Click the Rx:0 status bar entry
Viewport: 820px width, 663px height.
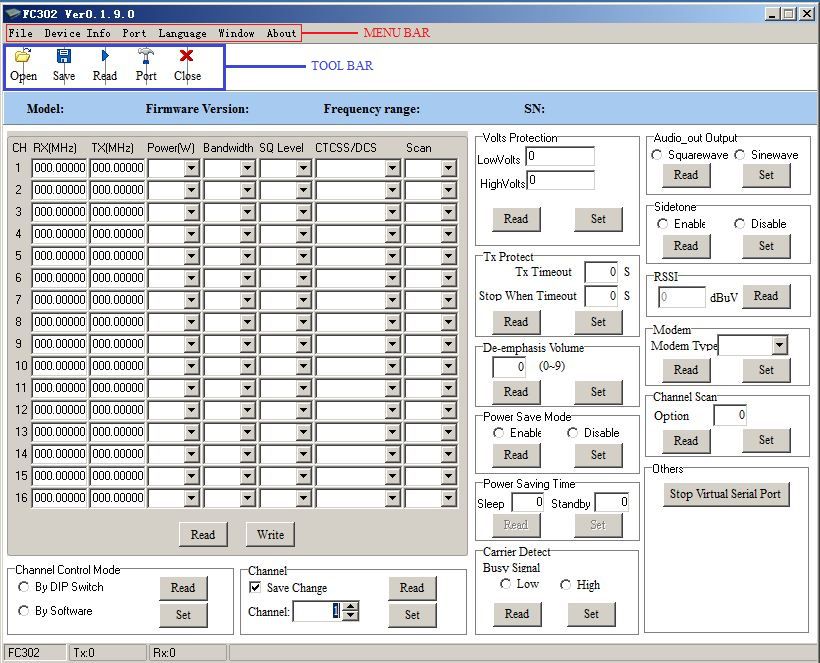coord(188,653)
